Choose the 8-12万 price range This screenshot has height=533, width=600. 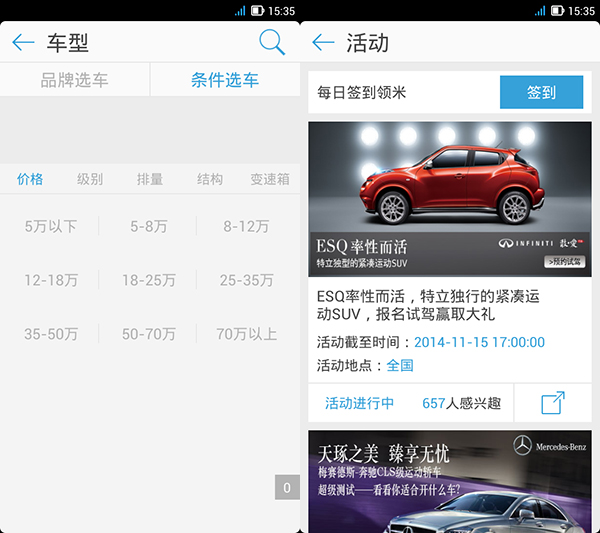click(x=246, y=226)
